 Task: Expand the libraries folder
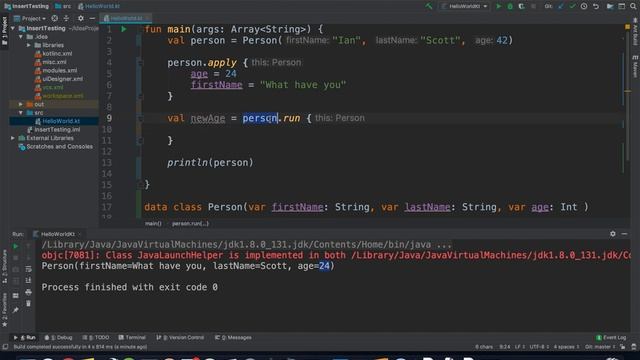click(29, 45)
